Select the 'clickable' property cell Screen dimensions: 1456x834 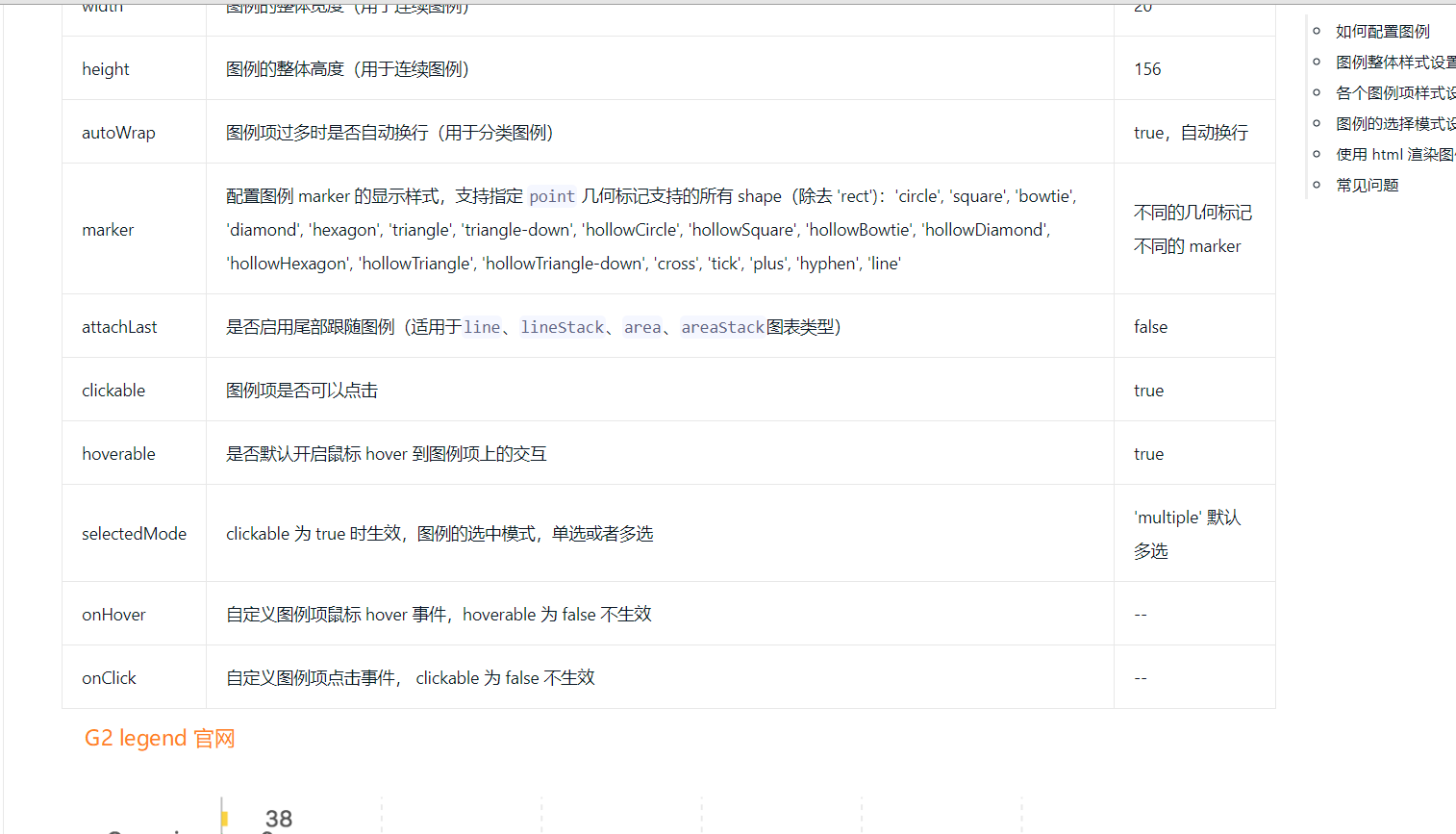pyautogui.click(x=135, y=390)
